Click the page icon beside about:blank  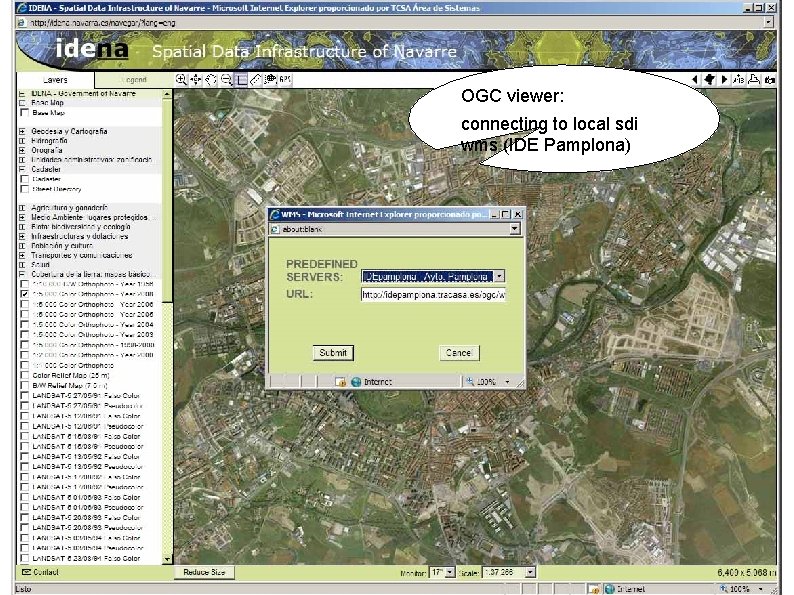(275, 229)
